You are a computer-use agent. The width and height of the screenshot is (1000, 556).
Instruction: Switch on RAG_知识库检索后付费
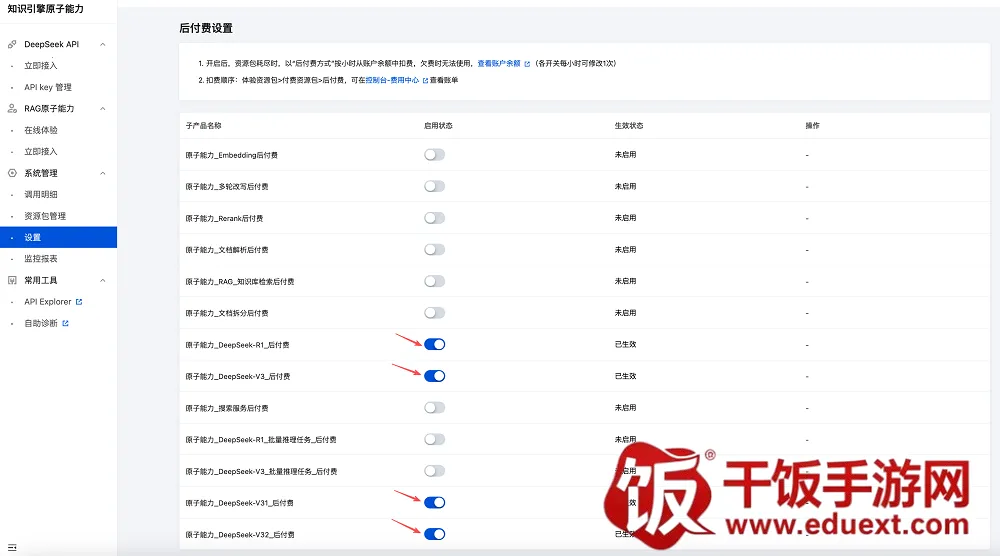pos(434,281)
